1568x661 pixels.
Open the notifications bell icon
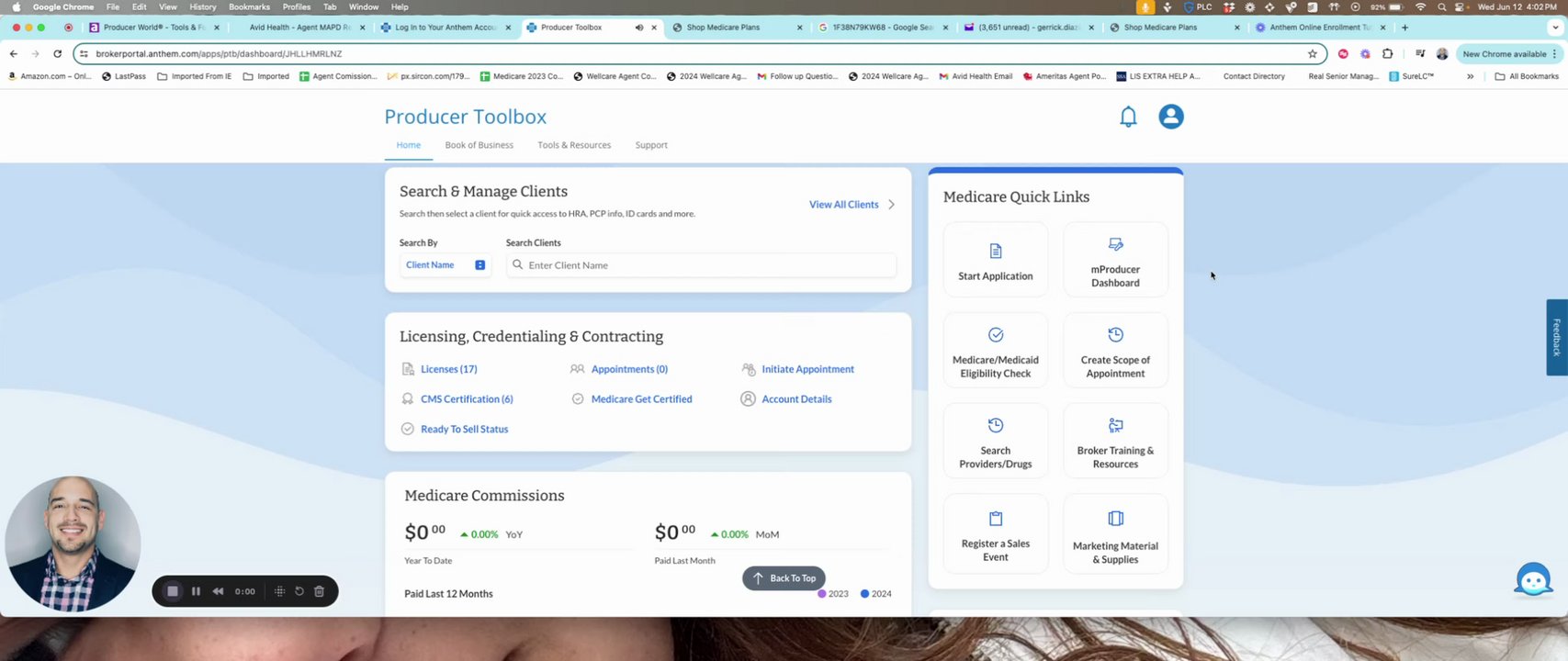pos(1128,117)
